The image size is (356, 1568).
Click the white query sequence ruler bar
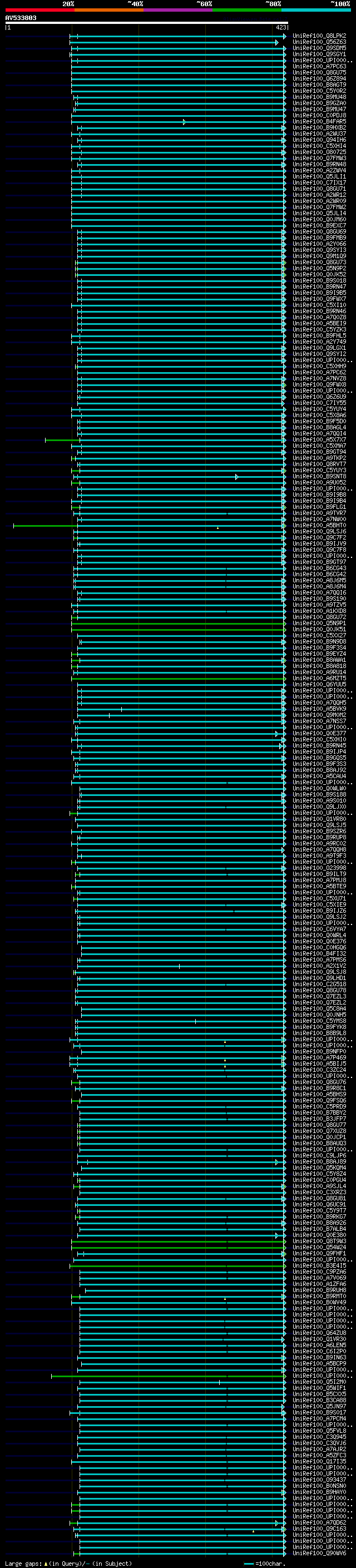pyautogui.click(x=147, y=23)
